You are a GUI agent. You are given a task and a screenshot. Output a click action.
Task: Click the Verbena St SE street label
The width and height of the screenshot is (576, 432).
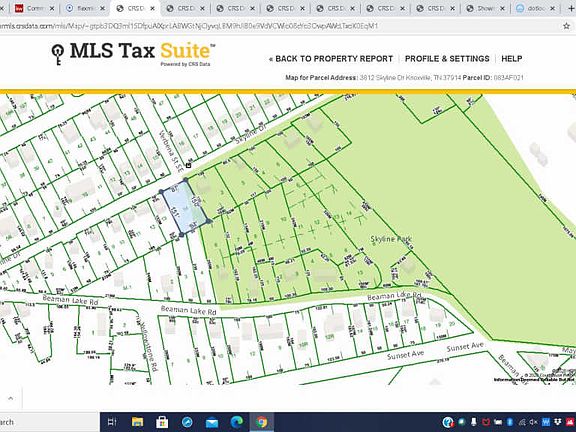pyautogui.click(x=171, y=151)
